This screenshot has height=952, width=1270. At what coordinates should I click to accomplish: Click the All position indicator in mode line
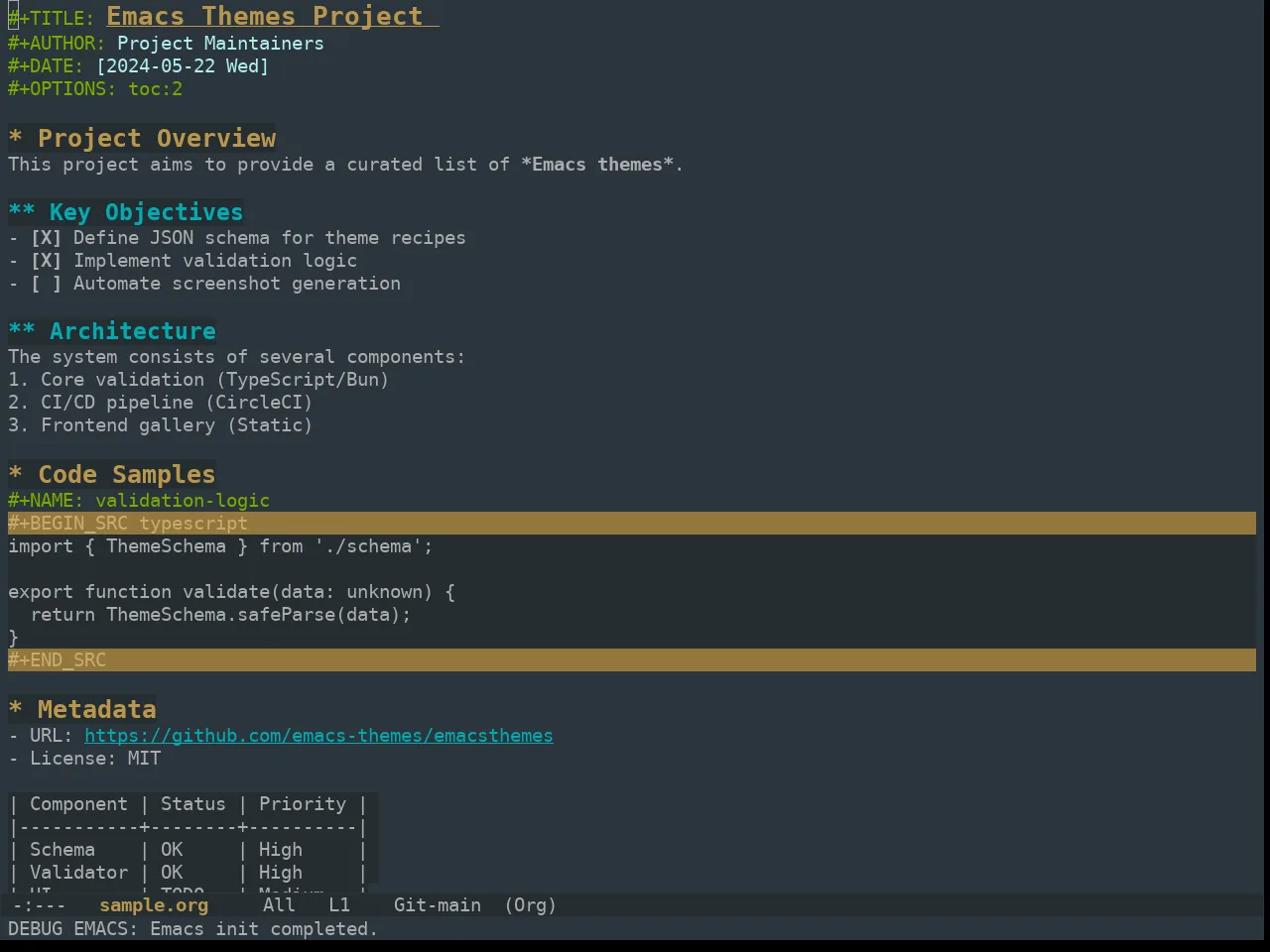tap(279, 905)
